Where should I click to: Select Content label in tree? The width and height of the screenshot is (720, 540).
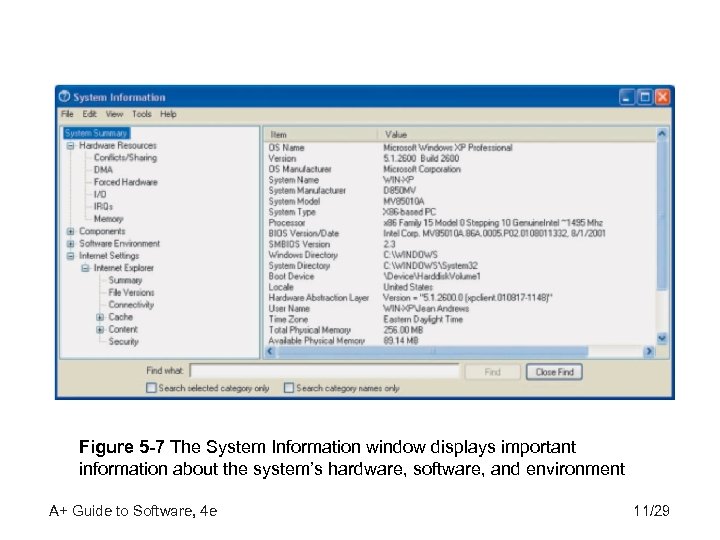[x=123, y=330]
